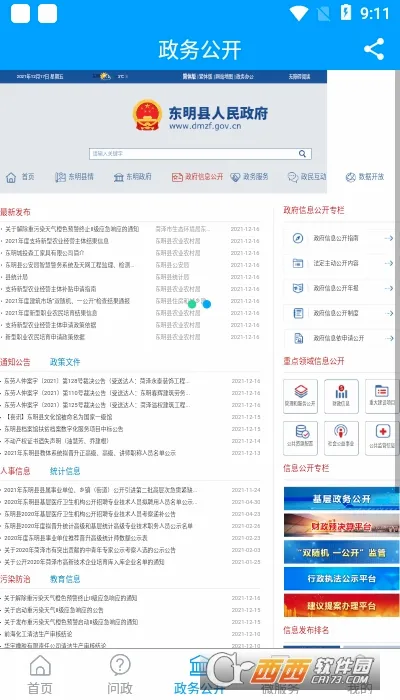Tap the Wi-Fi status icon
Image resolution: width=400 pixels, height=700 pixels.
[299, 13]
